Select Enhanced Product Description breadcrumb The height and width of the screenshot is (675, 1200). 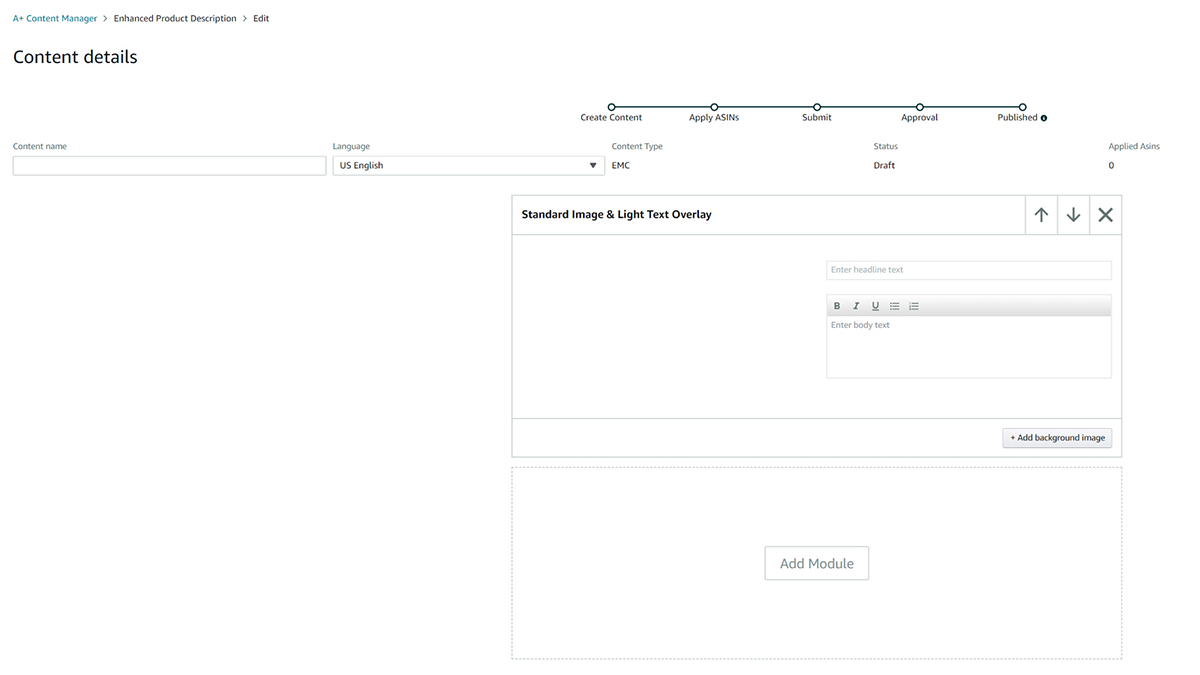175,18
